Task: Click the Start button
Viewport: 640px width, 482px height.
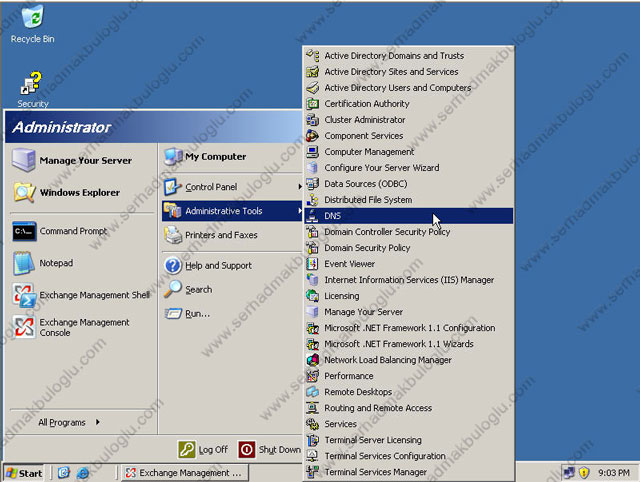Action: (24, 473)
